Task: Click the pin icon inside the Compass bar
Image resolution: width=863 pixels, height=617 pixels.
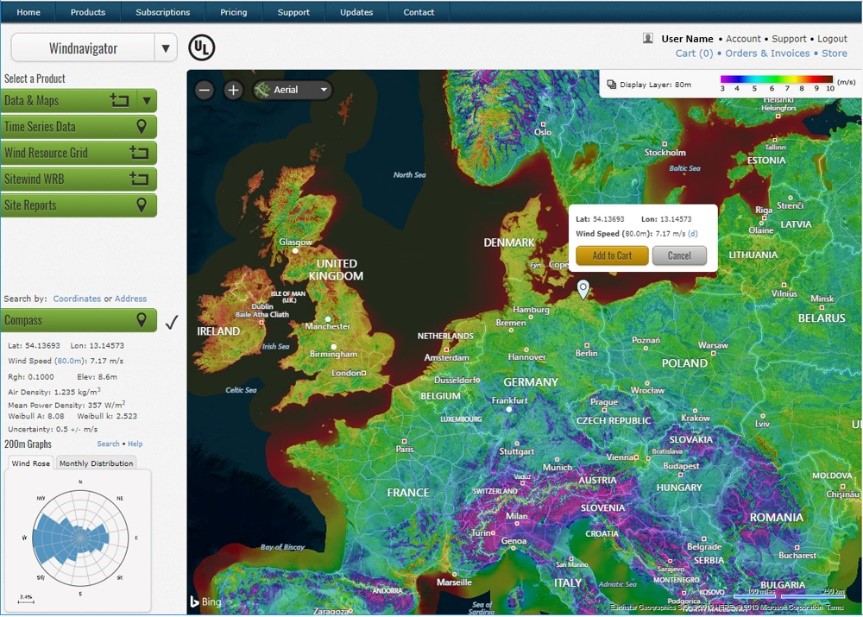Action: [x=140, y=320]
